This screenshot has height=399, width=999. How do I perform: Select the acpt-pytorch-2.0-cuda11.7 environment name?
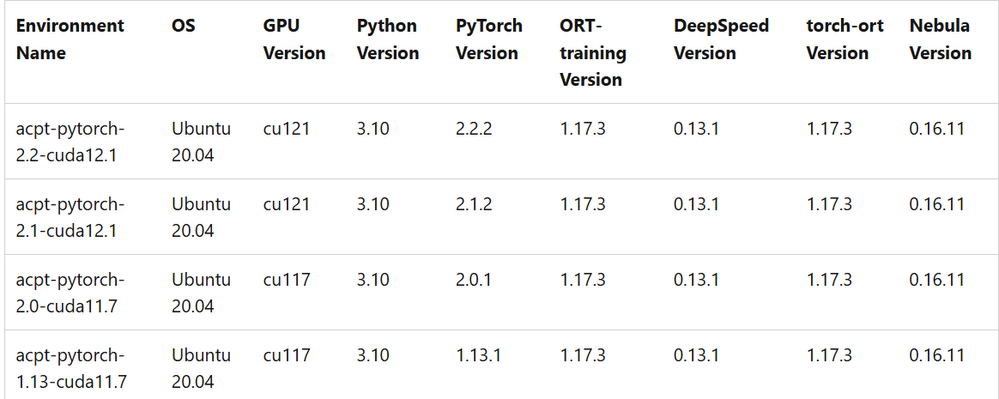point(70,293)
